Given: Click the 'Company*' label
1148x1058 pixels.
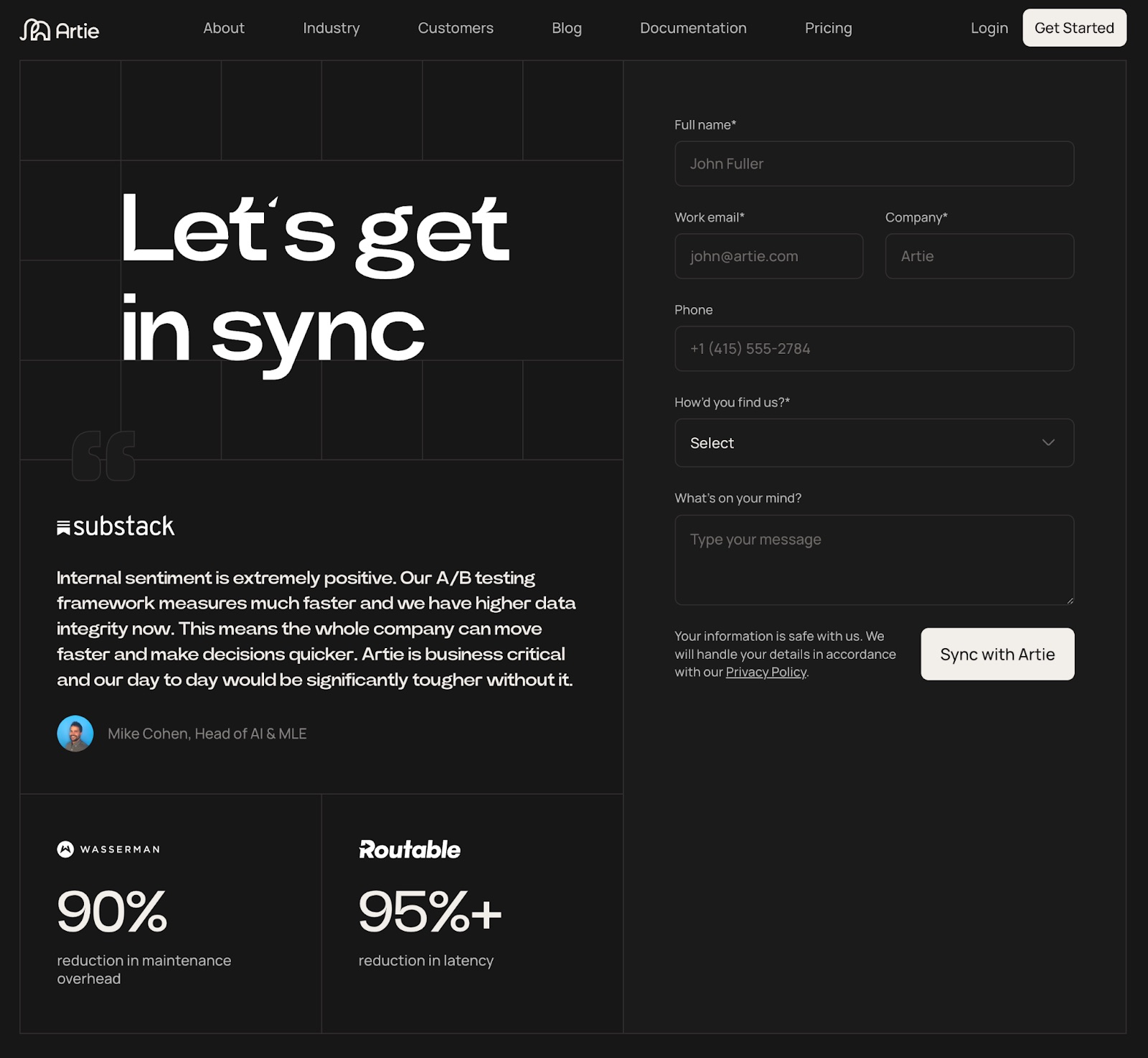Looking at the screenshot, I should [x=916, y=217].
